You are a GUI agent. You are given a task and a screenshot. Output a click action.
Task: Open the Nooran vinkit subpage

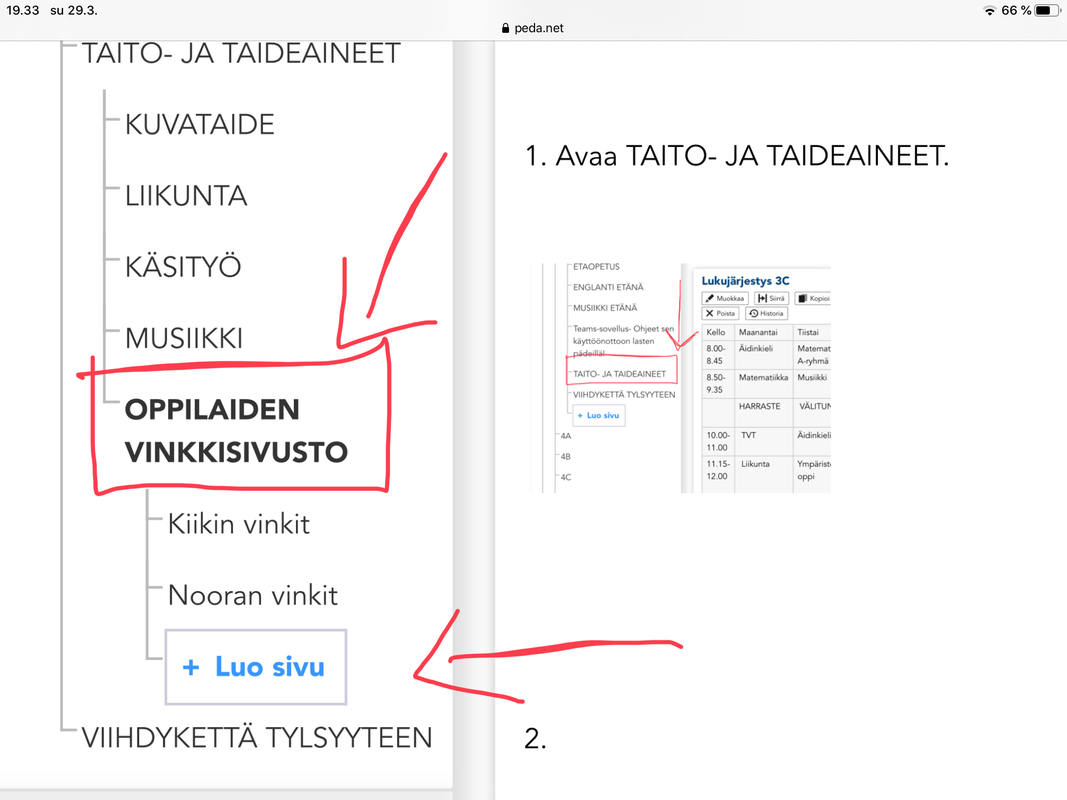click(x=253, y=596)
